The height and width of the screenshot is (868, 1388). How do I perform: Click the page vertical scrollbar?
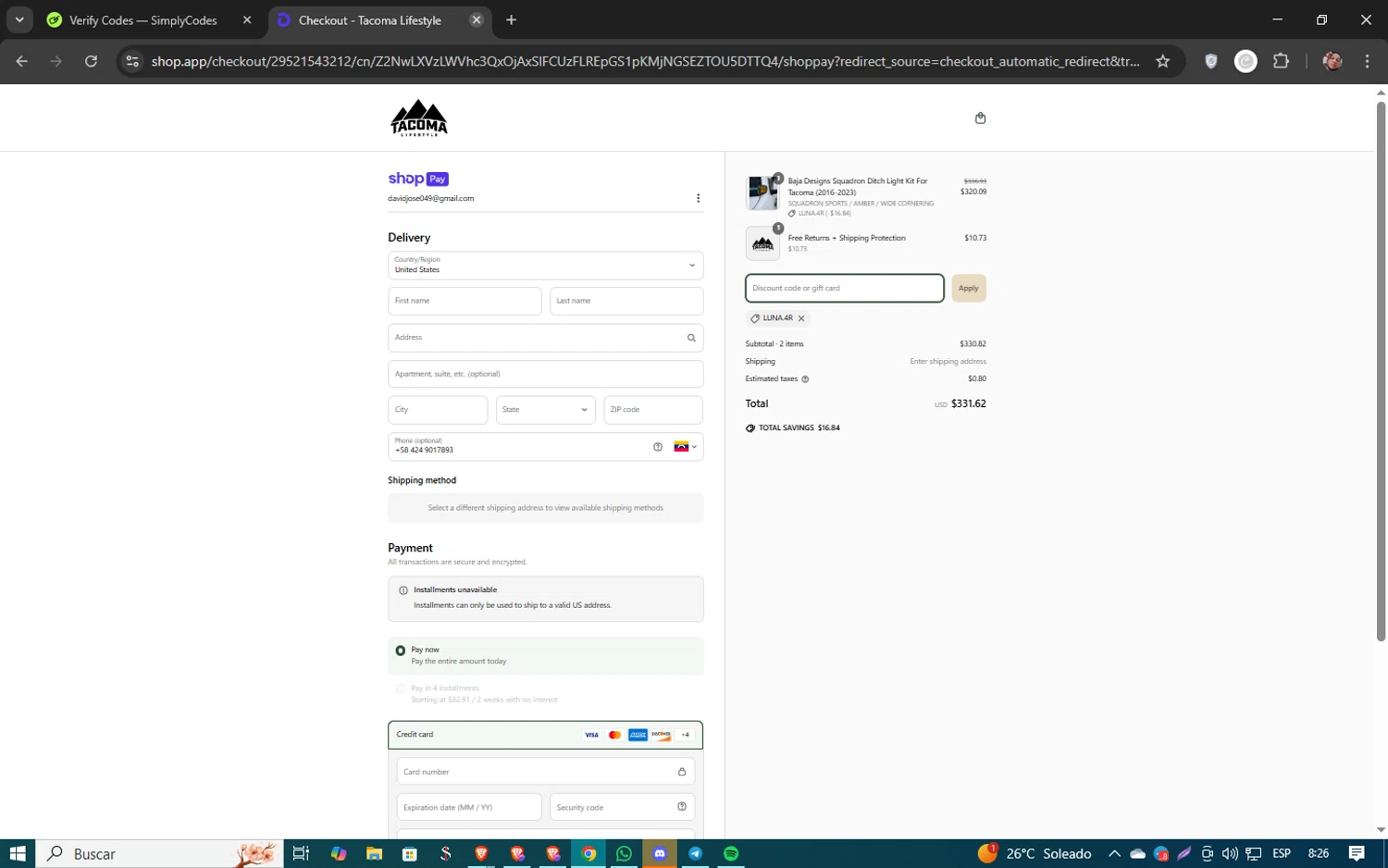pyautogui.click(x=1381, y=370)
